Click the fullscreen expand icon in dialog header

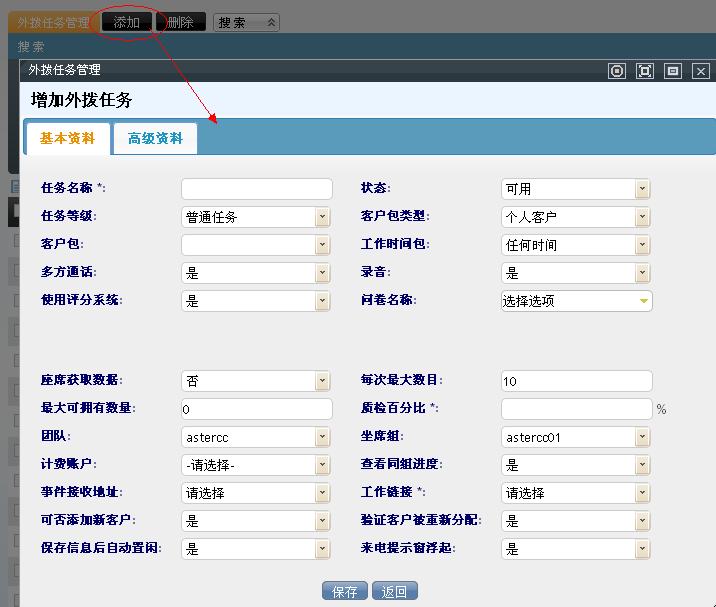pos(645,71)
